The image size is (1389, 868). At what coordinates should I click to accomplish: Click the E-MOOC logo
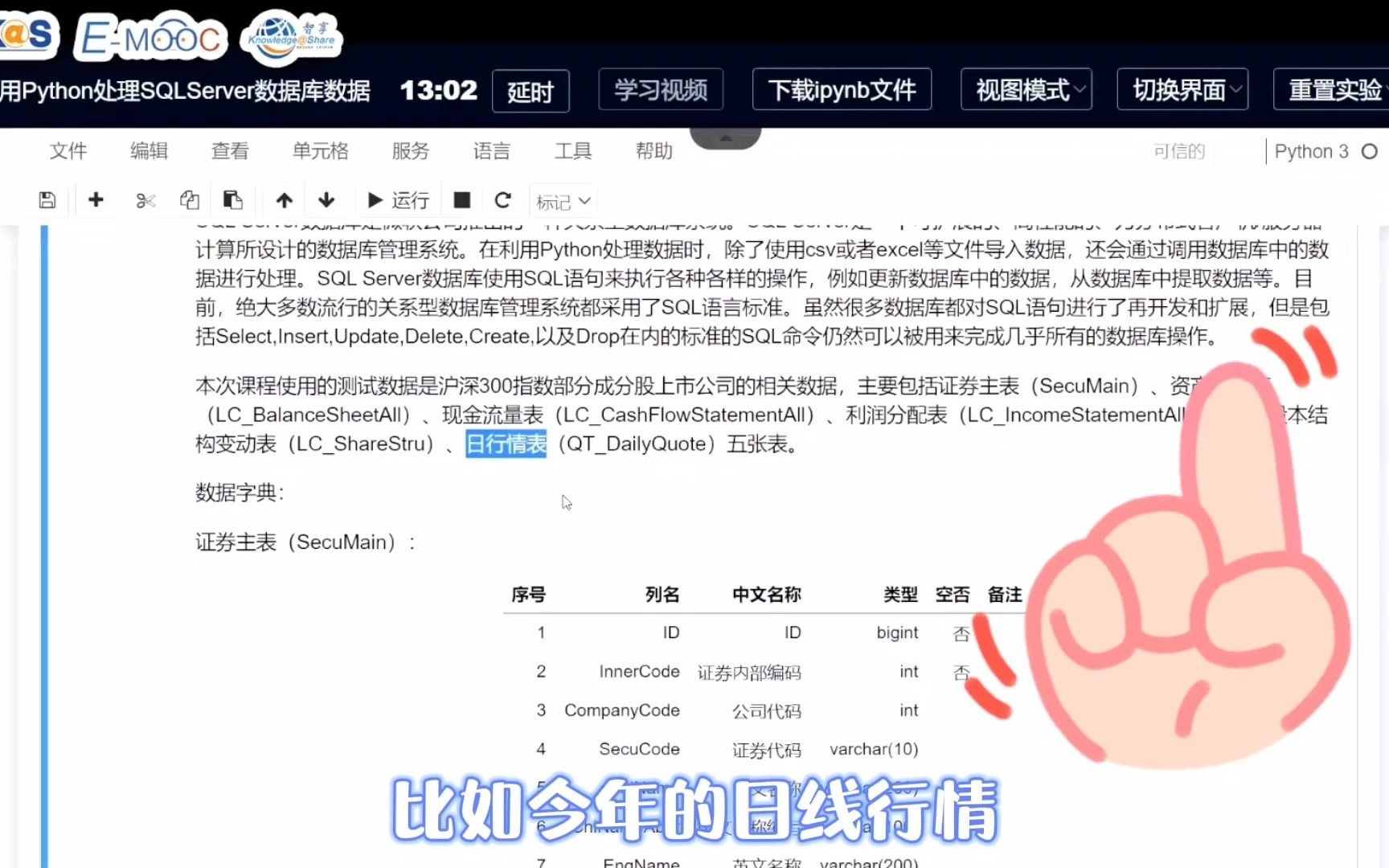click(151, 38)
